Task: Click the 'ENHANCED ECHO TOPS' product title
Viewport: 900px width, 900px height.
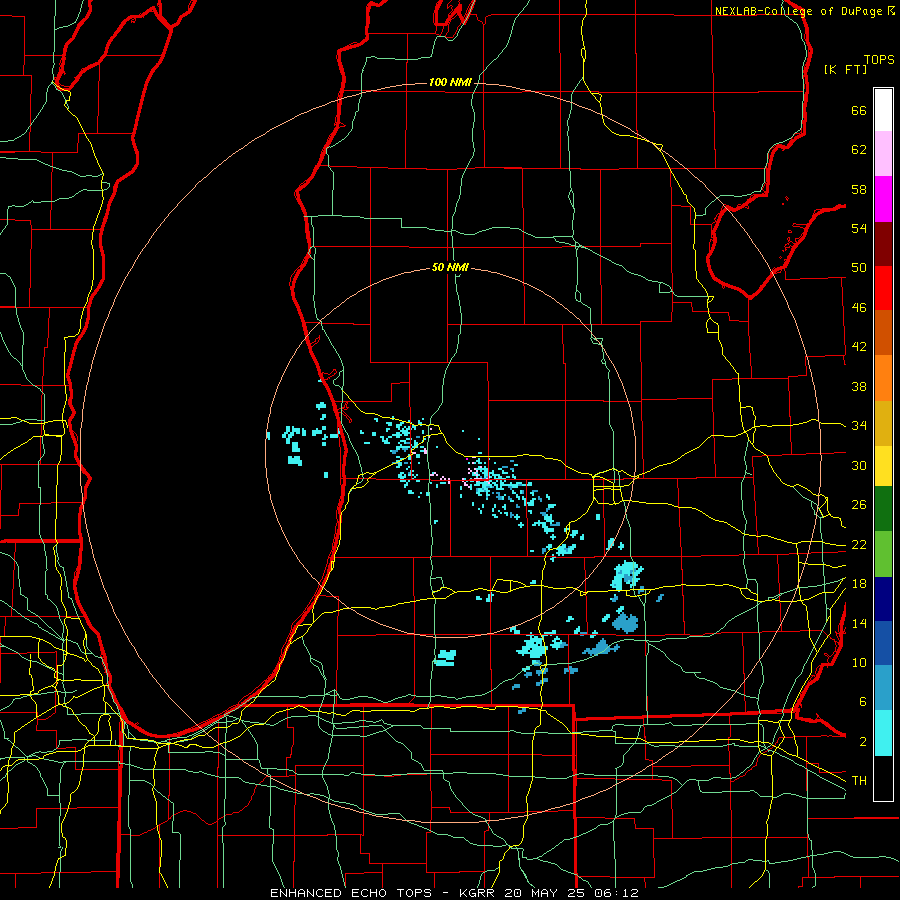Action: tap(351, 893)
